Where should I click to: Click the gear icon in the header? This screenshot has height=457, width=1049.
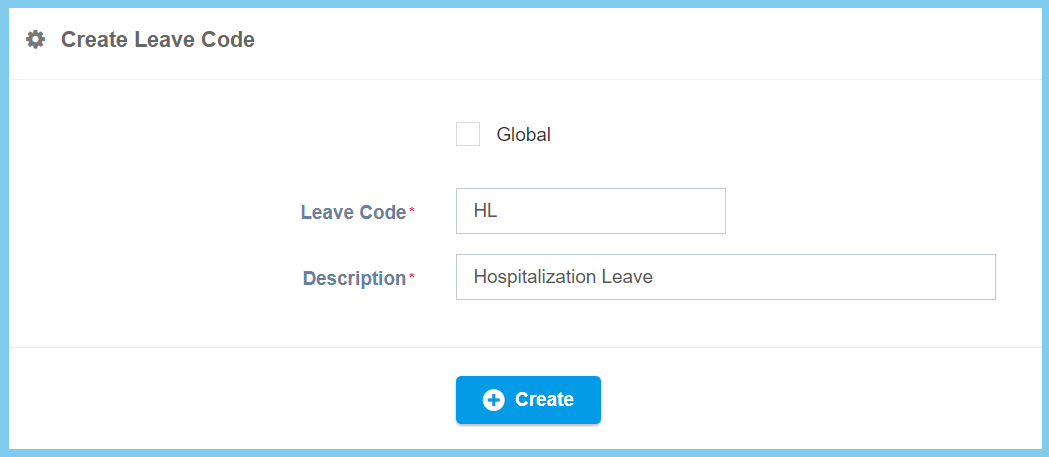36,40
